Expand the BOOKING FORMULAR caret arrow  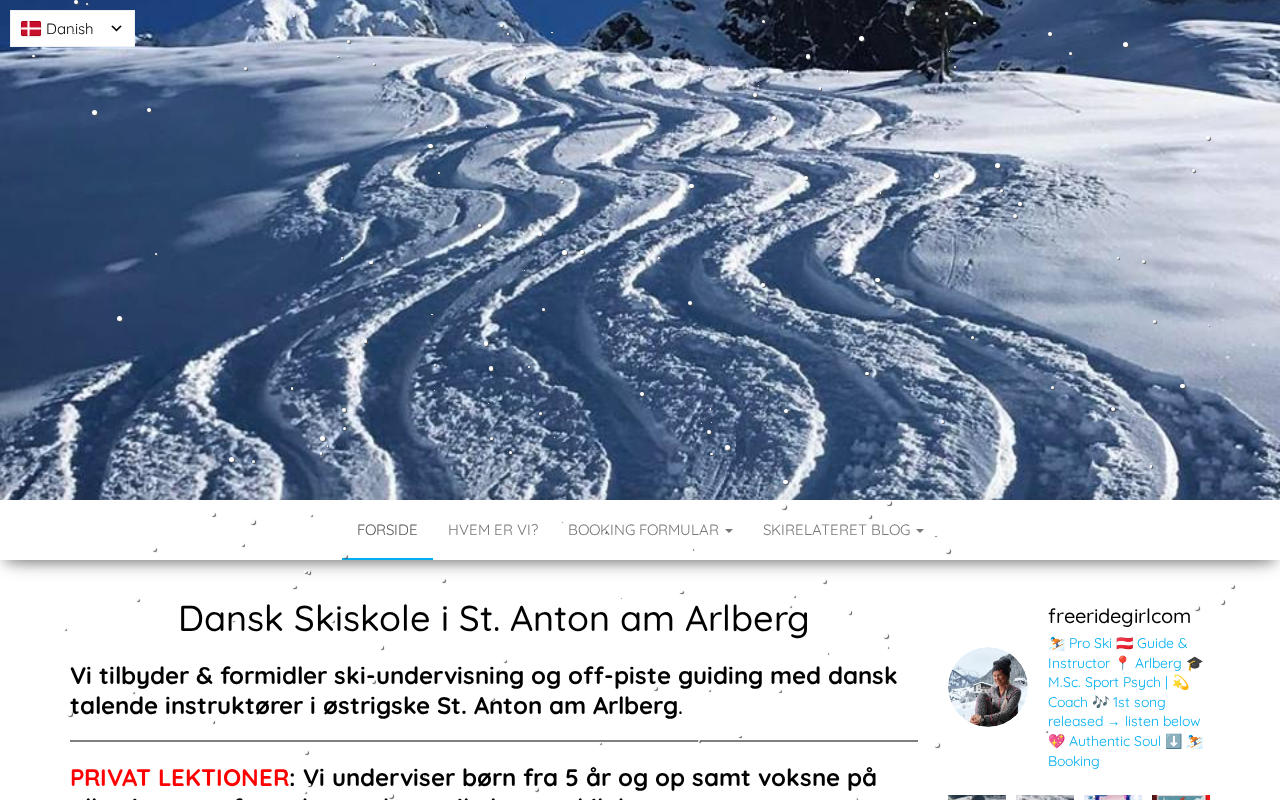(x=728, y=531)
